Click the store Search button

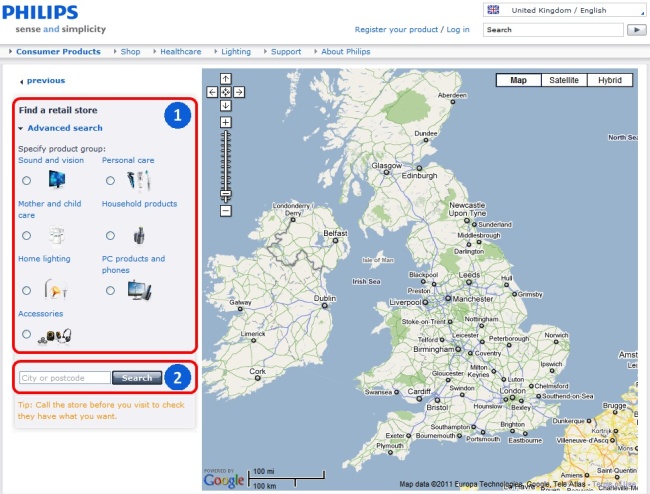point(137,378)
